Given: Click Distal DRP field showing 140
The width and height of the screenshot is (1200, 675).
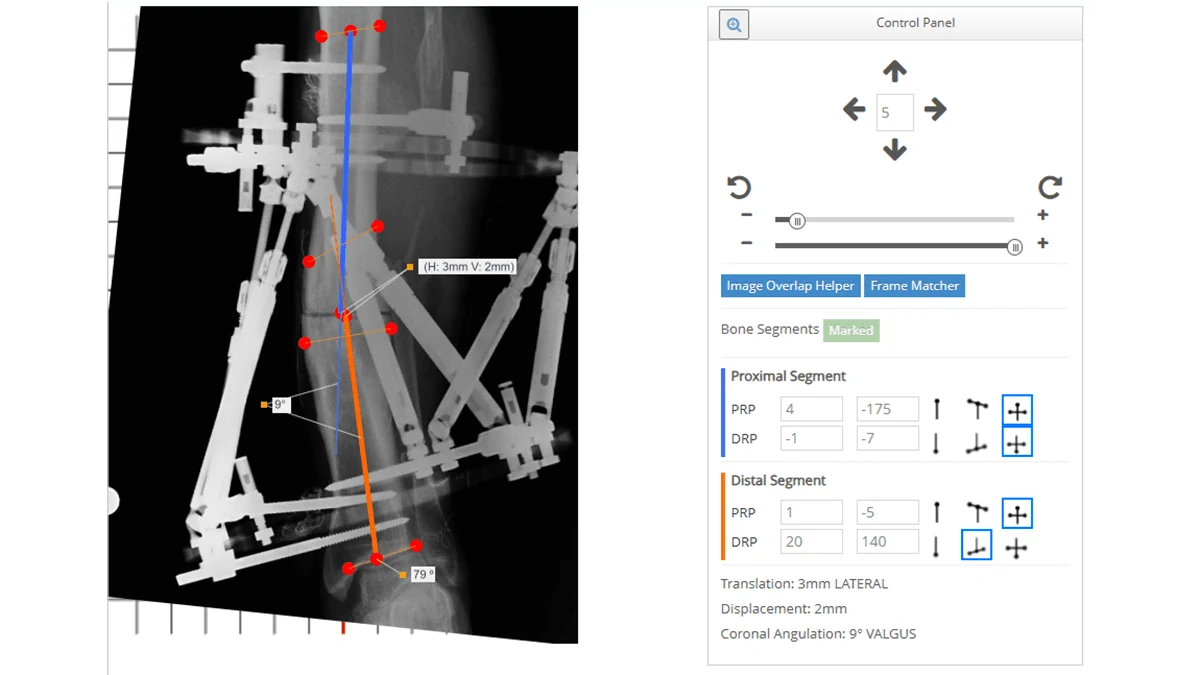Looking at the screenshot, I should [888, 541].
